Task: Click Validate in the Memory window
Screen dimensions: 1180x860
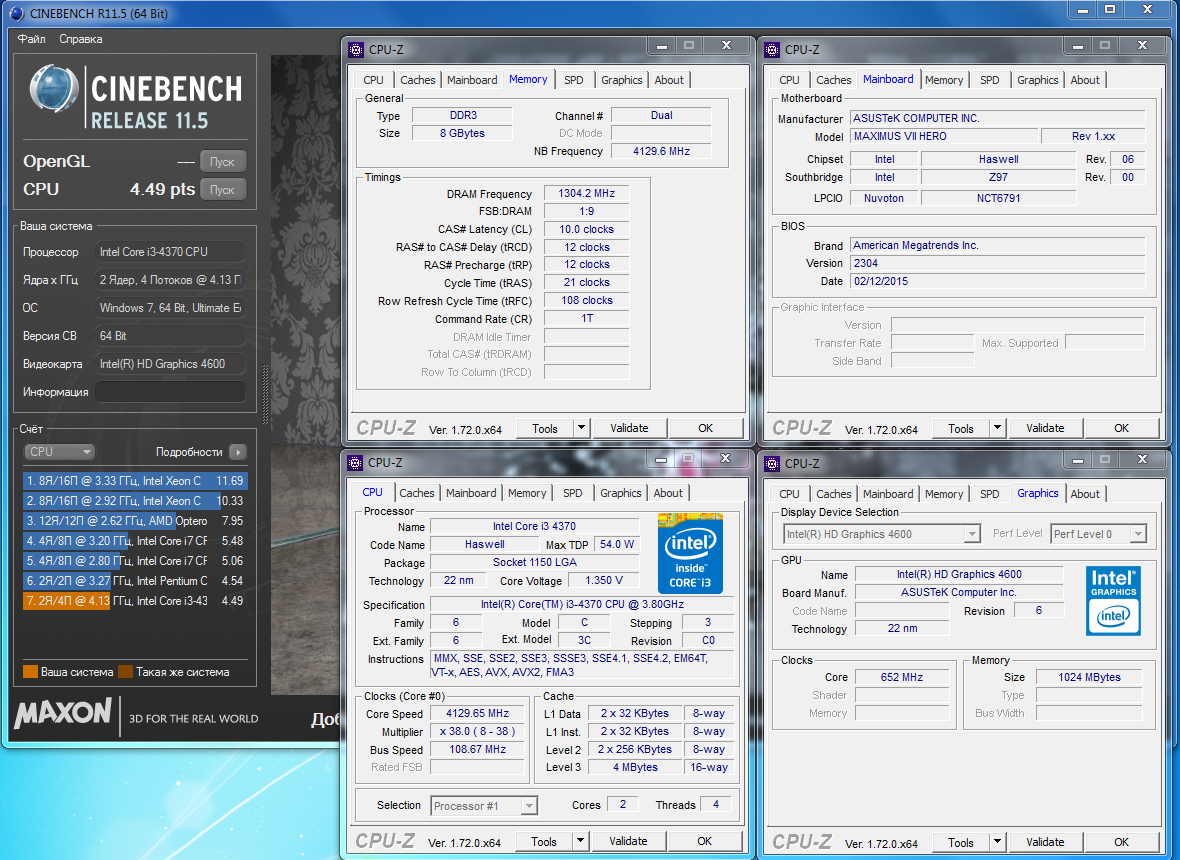Action: point(629,428)
